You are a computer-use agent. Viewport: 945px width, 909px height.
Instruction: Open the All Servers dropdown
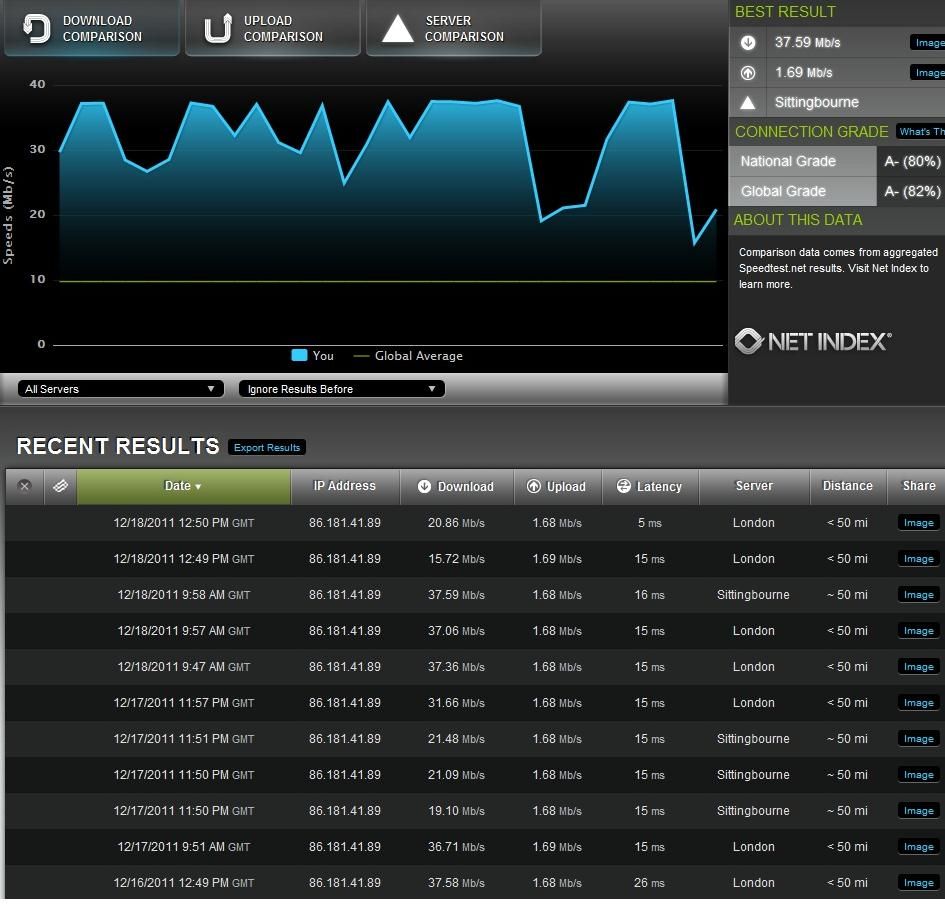click(x=120, y=389)
